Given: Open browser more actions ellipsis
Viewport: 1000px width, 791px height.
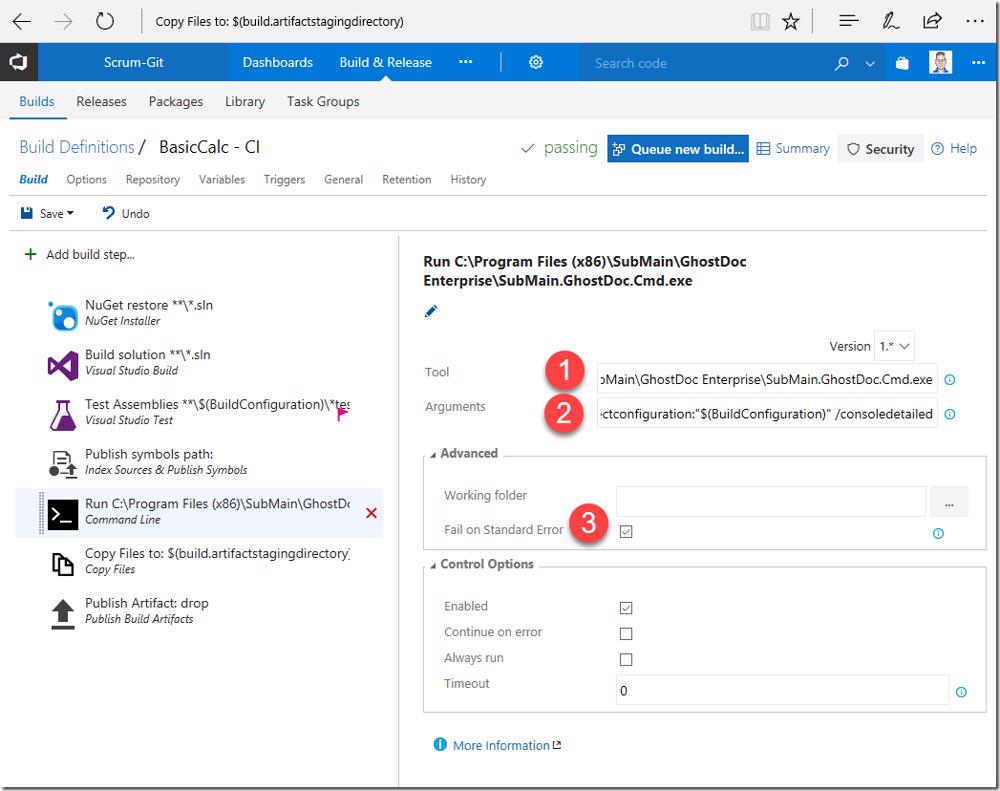Looking at the screenshot, I should click(974, 21).
